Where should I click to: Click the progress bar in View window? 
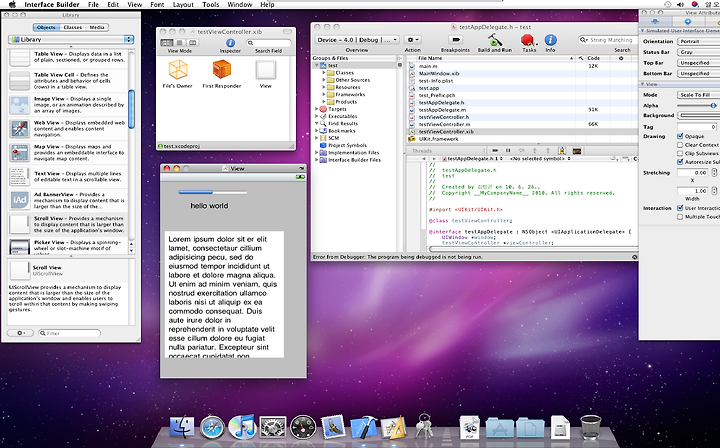point(213,192)
